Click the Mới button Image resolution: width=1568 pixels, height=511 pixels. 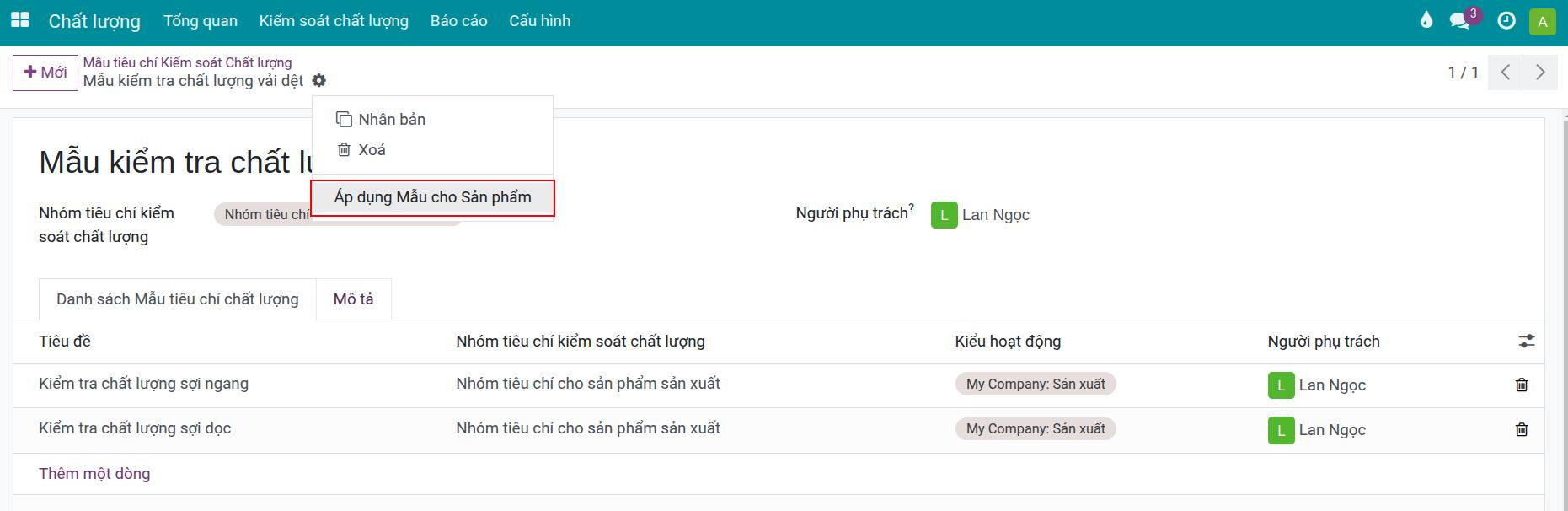click(45, 73)
